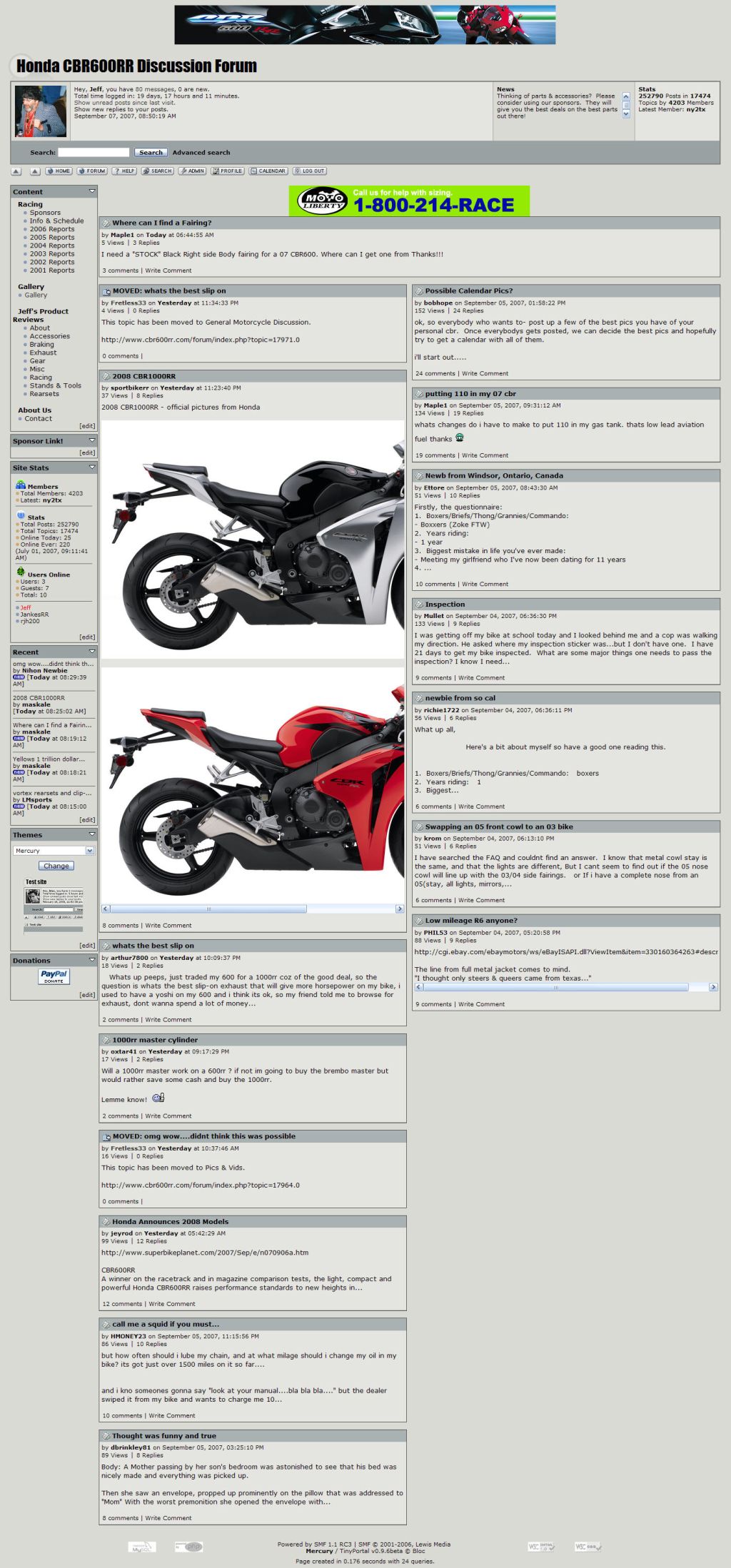Viewport: 731px width, 1568px height.
Task: Click the Test site theme preview thumbnail
Action: pyautogui.click(x=54, y=906)
